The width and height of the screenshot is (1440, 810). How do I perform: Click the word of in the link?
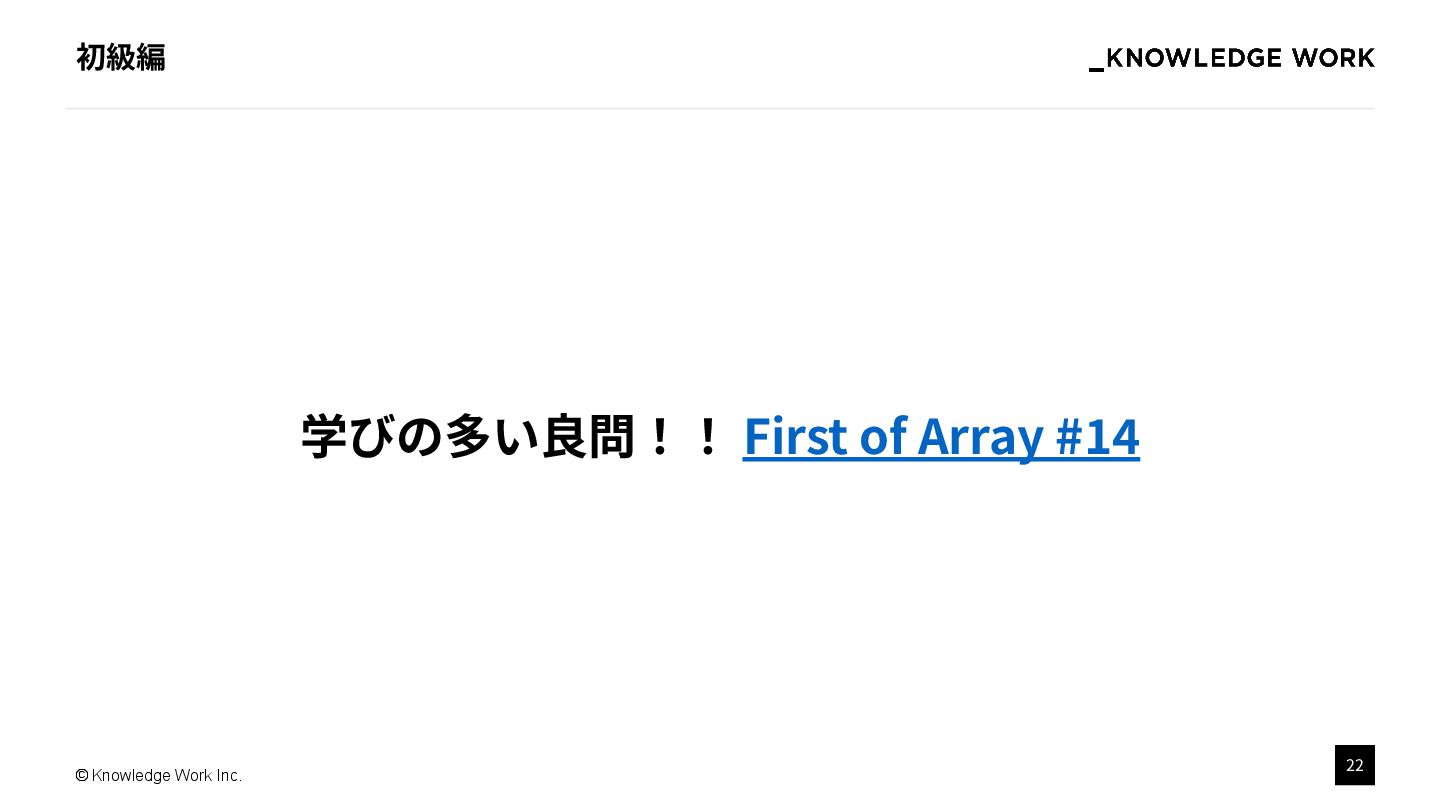point(881,436)
